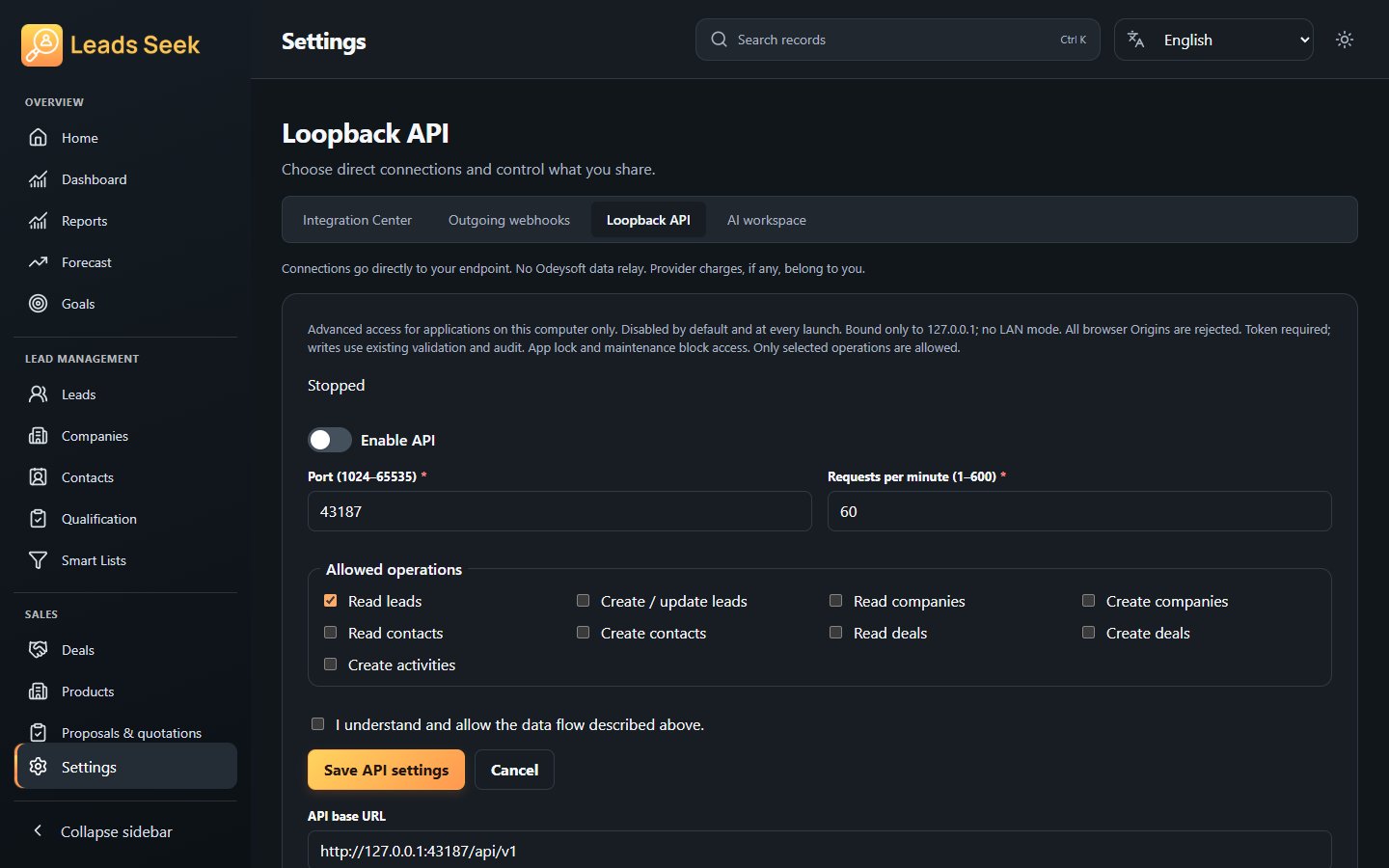Screen dimensions: 1389x868
Task: Open the Outgoing webhooks tab
Action: tap(509, 220)
